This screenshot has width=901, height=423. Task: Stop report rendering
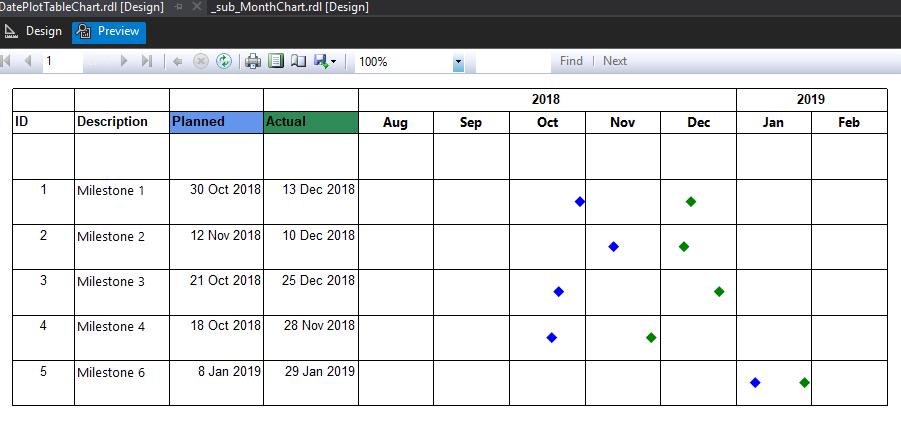tap(200, 61)
